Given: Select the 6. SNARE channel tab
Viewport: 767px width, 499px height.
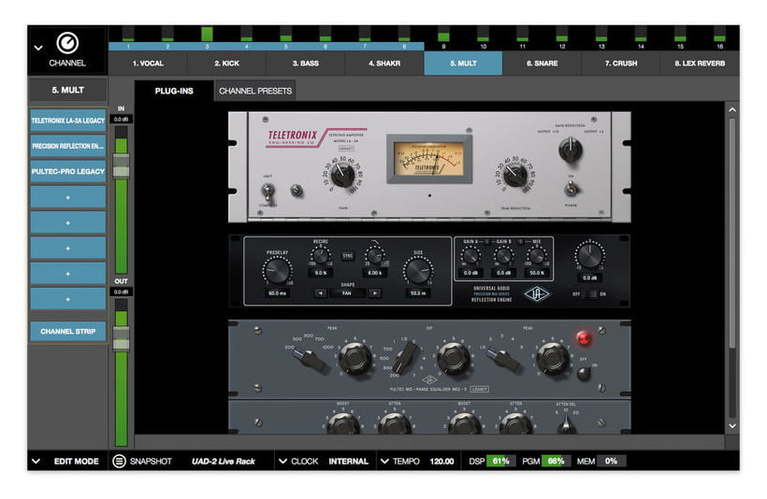Looking at the screenshot, I should pos(542,63).
